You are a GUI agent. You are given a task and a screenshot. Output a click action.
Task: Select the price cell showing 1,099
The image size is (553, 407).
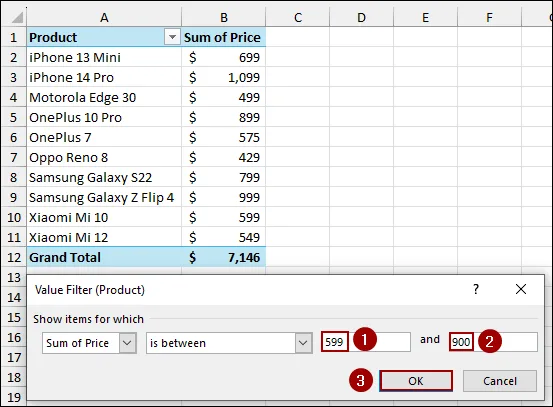click(x=224, y=77)
